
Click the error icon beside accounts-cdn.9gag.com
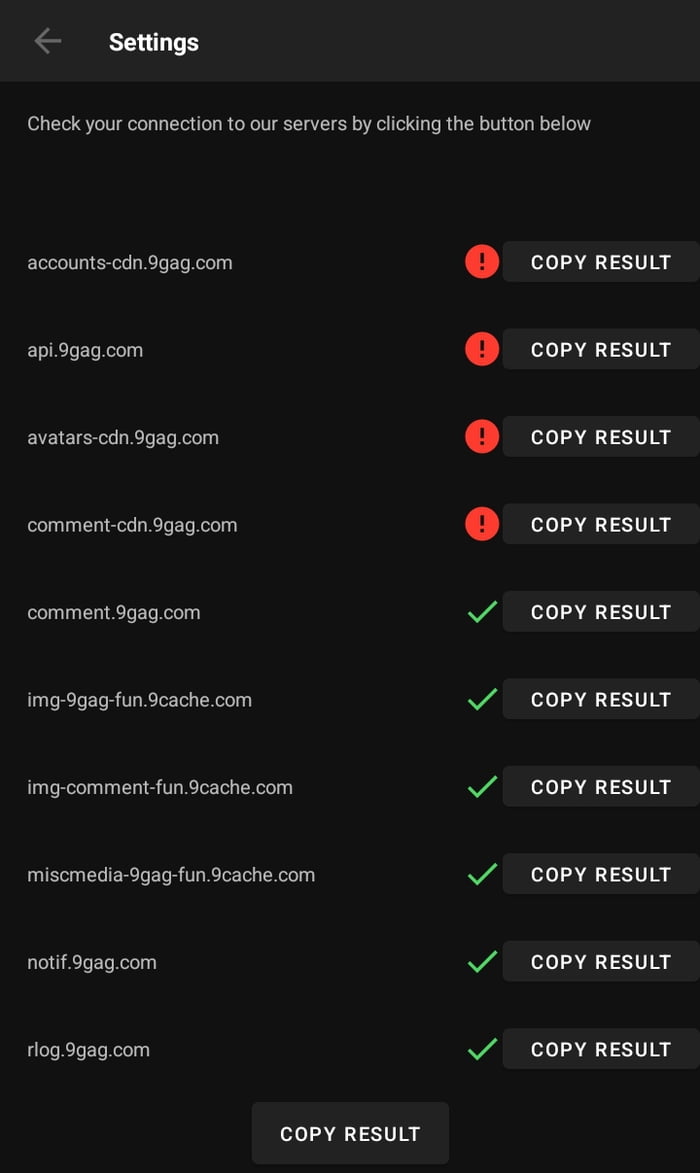481,261
